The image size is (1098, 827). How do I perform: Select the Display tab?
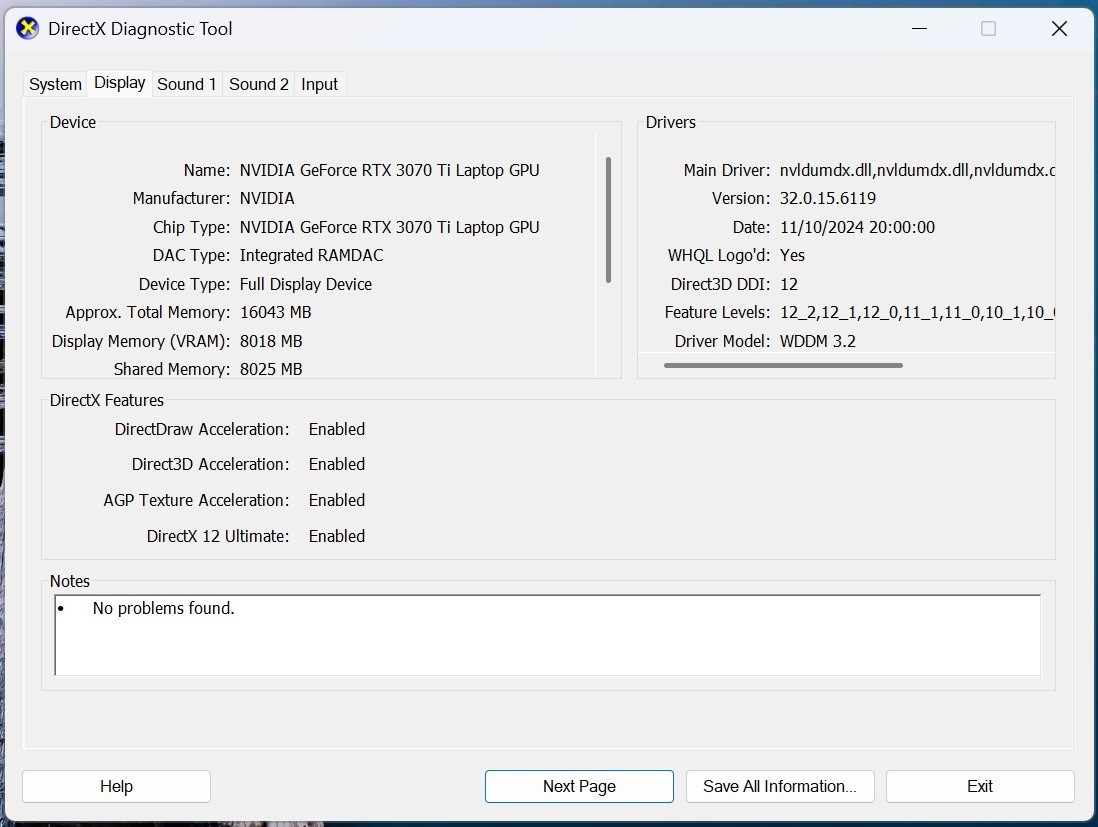coord(120,83)
